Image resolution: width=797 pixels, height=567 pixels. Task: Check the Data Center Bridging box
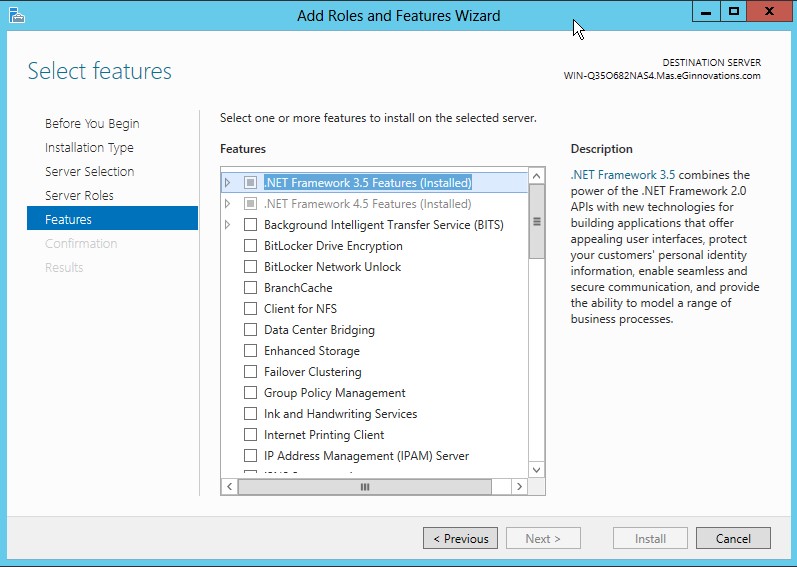(x=250, y=330)
